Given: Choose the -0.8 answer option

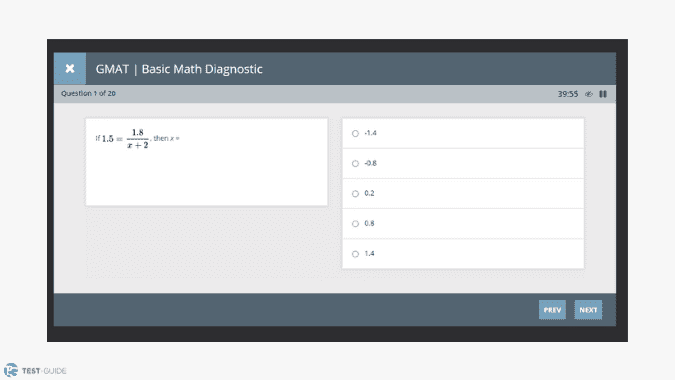Looking at the screenshot, I should [355, 164].
